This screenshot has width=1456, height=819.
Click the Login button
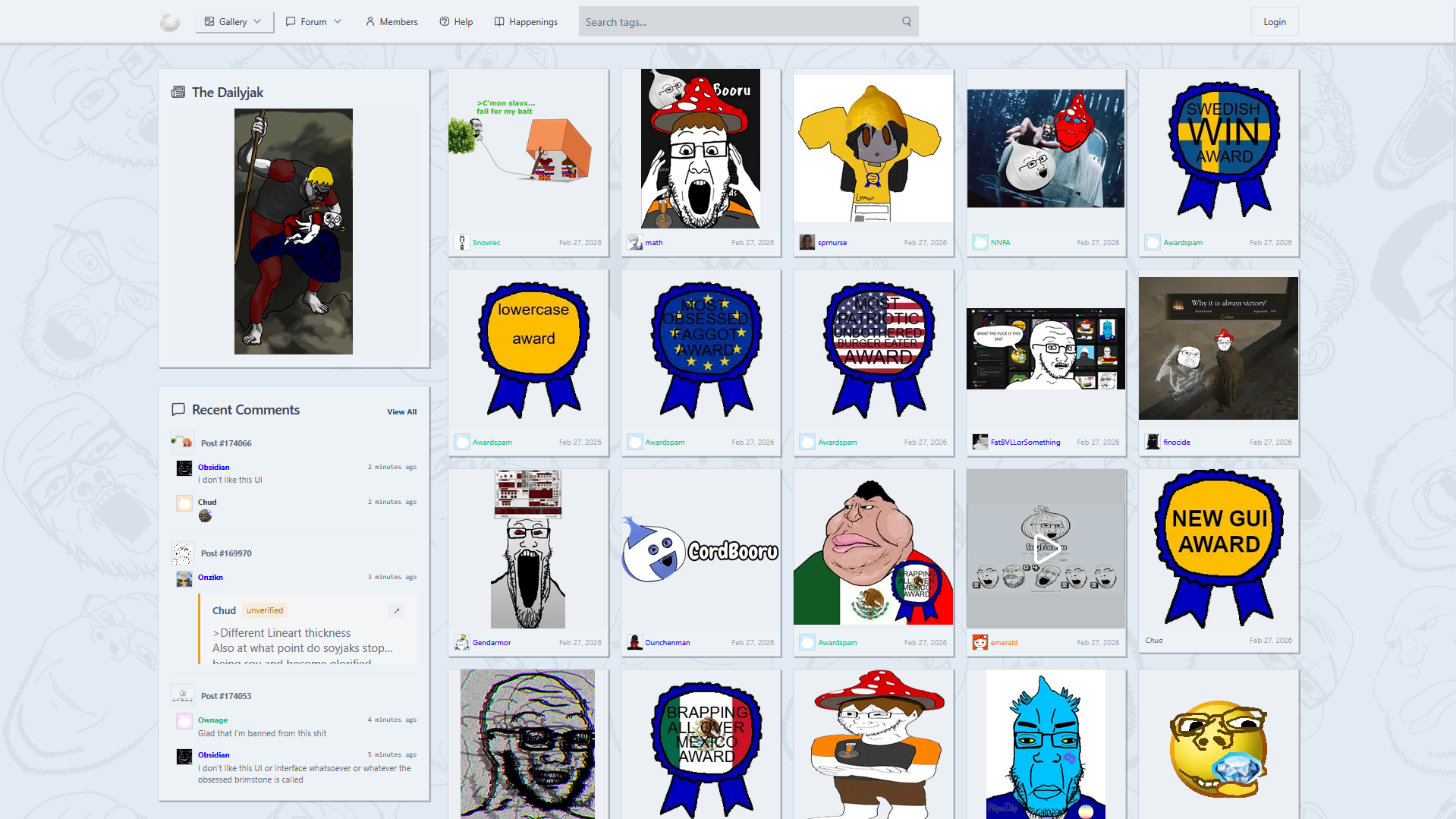[x=1274, y=22]
